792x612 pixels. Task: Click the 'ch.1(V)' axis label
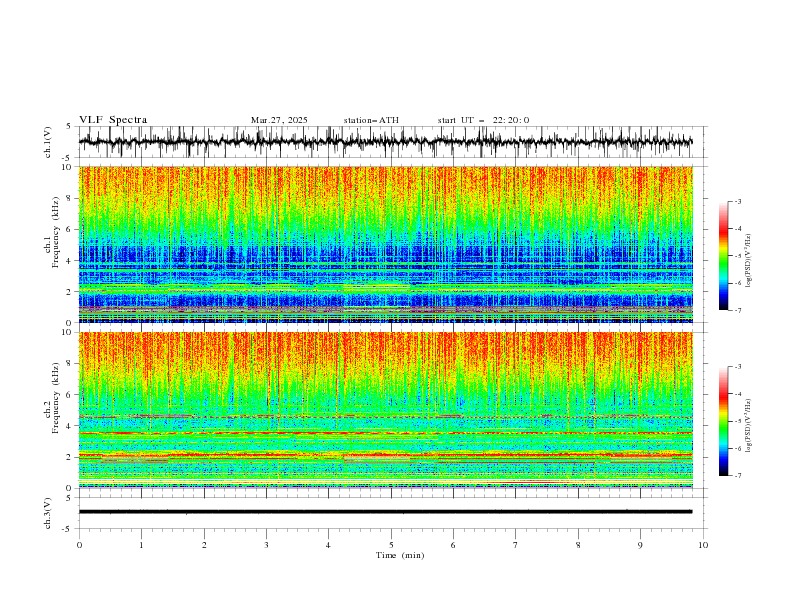click(x=48, y=142)
